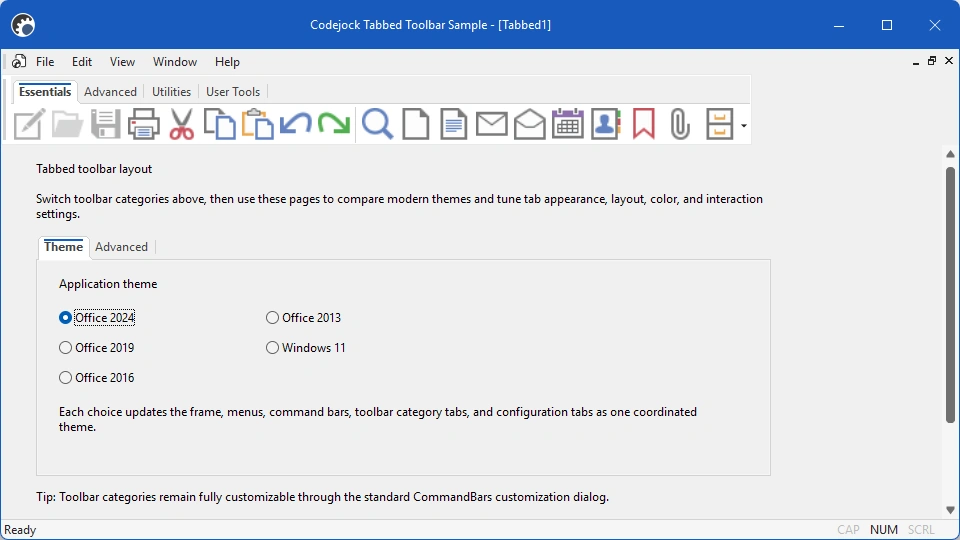Switch to the Essentials toolbar tab

click(45, 92)
